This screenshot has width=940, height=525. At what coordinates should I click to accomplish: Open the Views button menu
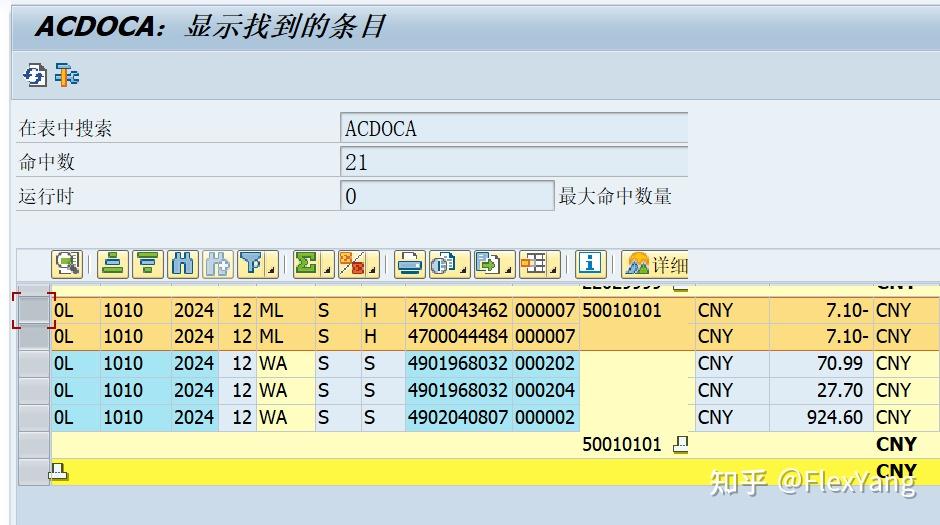point(450,264)
